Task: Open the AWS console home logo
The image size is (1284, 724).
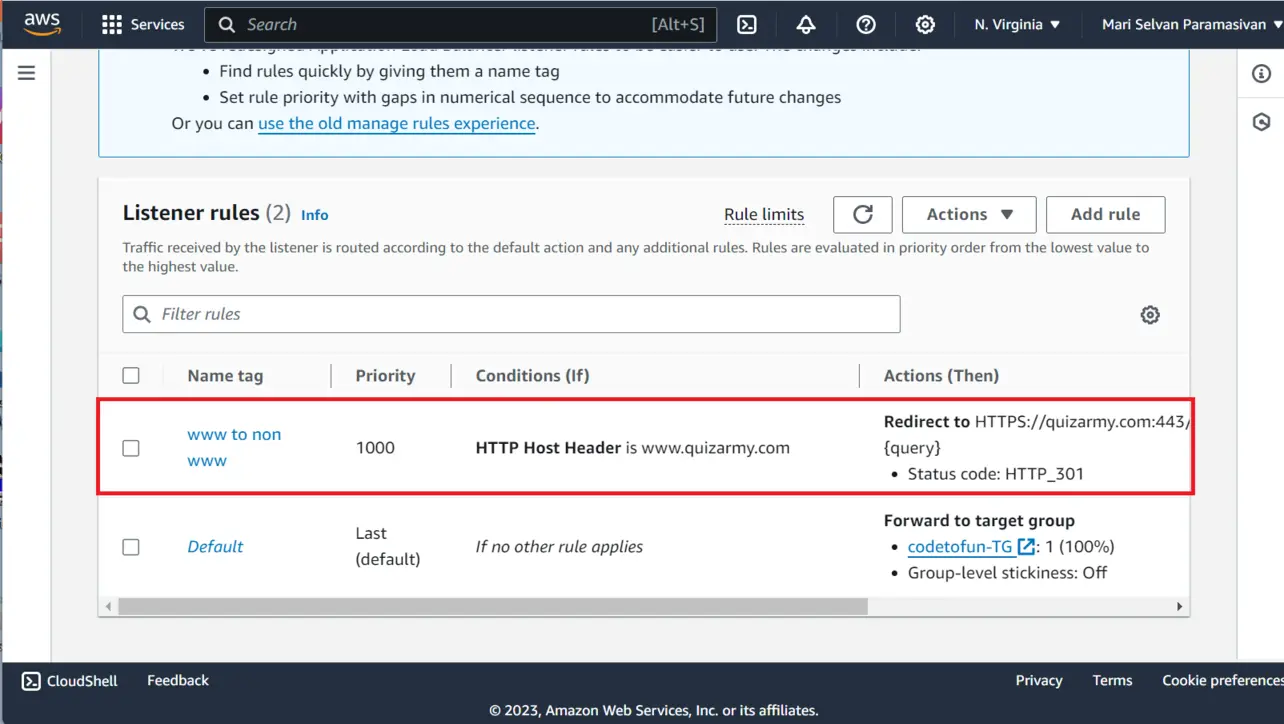Action: coord(42,24)
